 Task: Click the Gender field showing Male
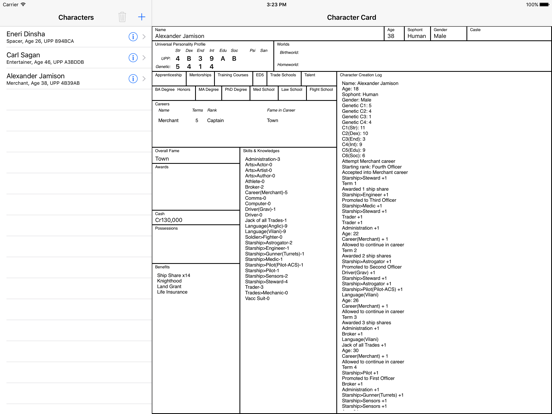pos(448,33)
